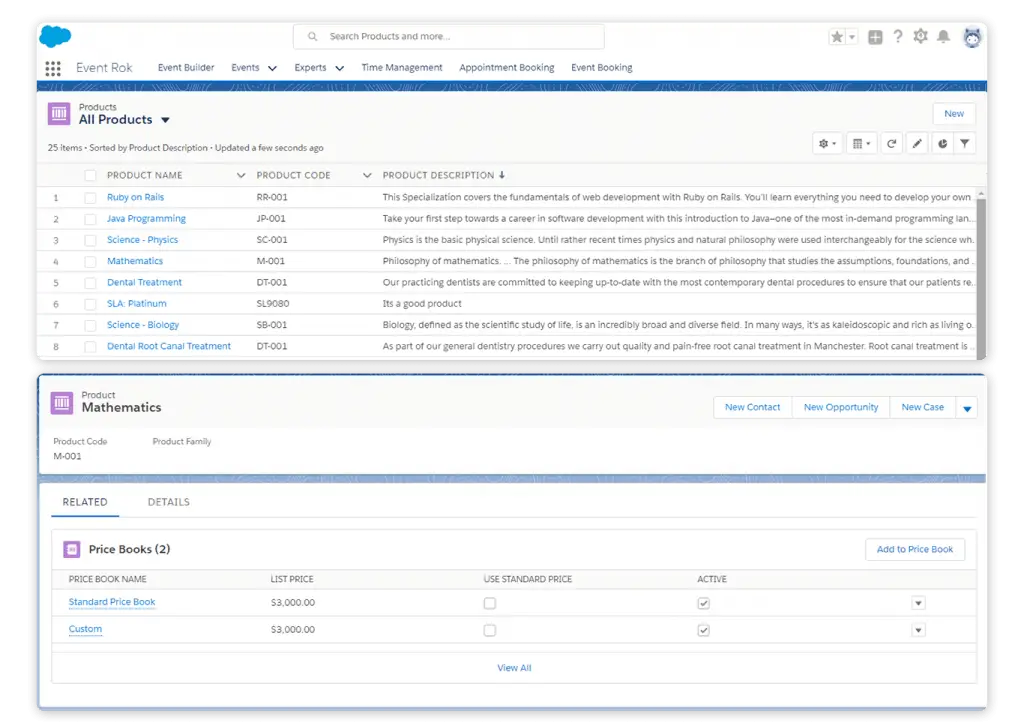Click the Search Products input field

click(x=449, y=37)
